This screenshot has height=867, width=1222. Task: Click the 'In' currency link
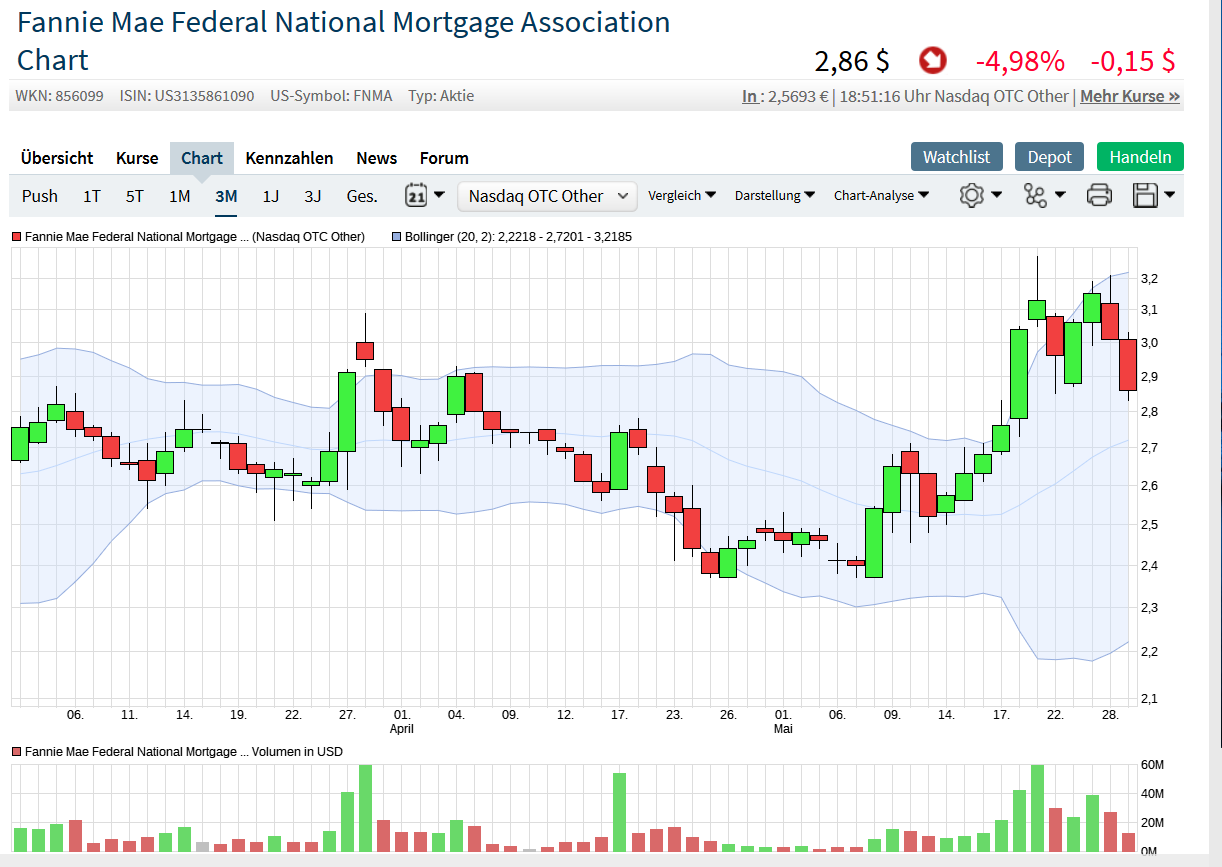click(x=749, y=96)
